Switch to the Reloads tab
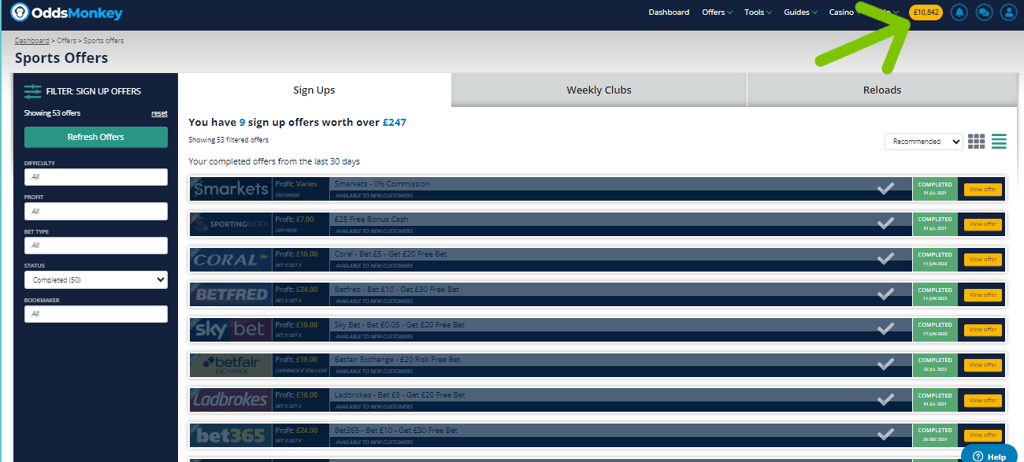Viewport: 1024px width, 462px height. (x=882, y=90)
